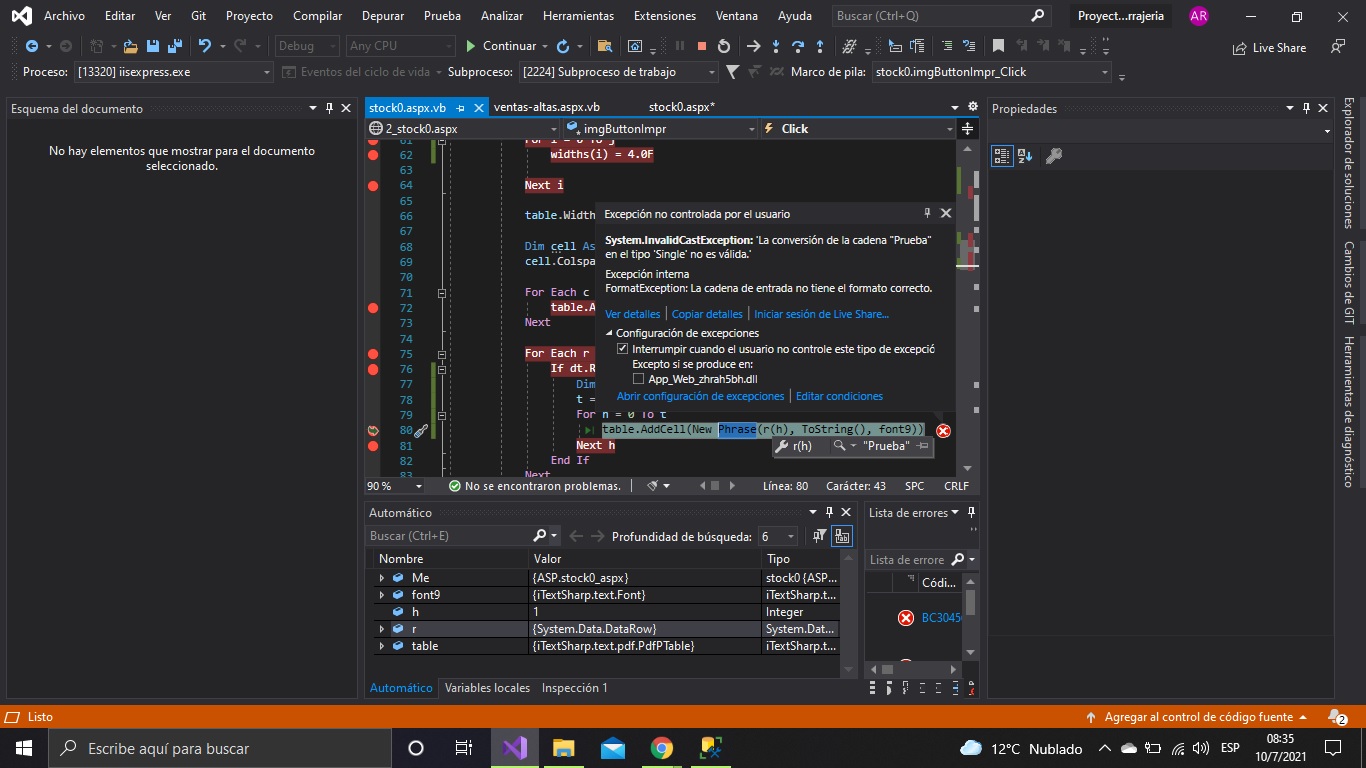This screenshot has width=1366, height=768.
Task: Pin the exception helper popup
Action: tap(927, 213)
